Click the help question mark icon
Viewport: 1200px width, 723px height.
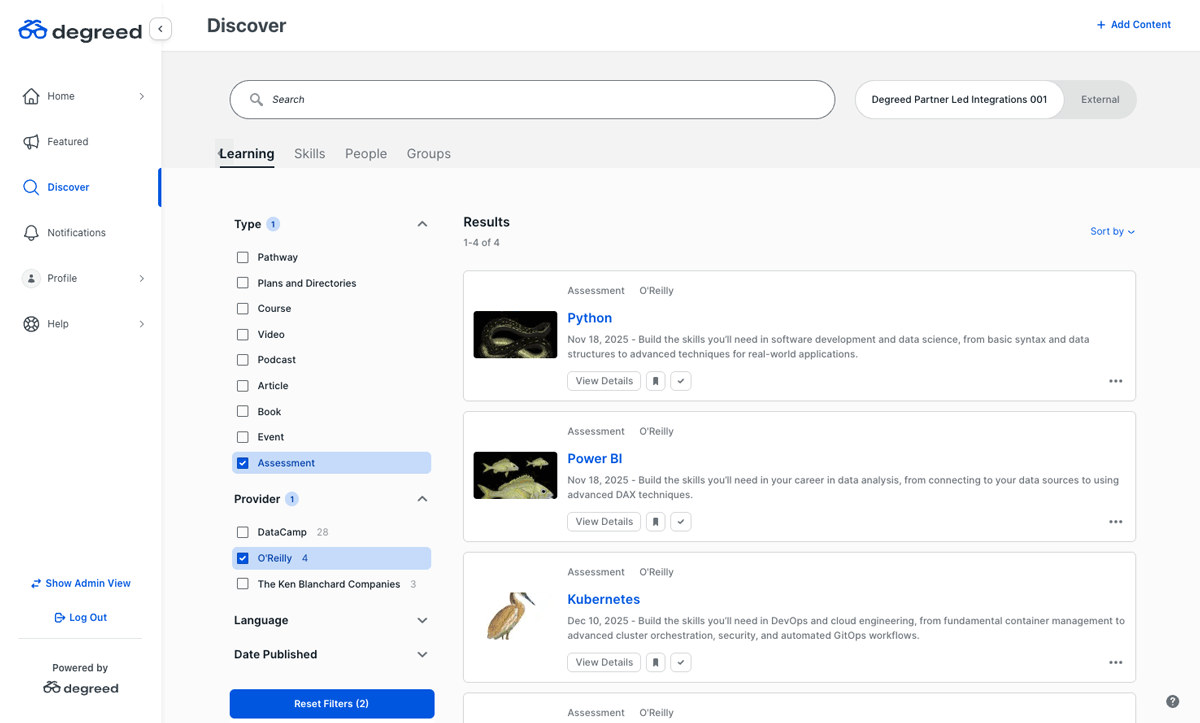[1173, 702]
